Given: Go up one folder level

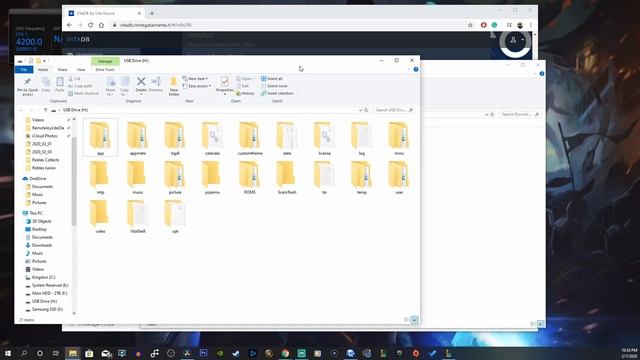Looking at the screenshot, I should click(45, 110).
